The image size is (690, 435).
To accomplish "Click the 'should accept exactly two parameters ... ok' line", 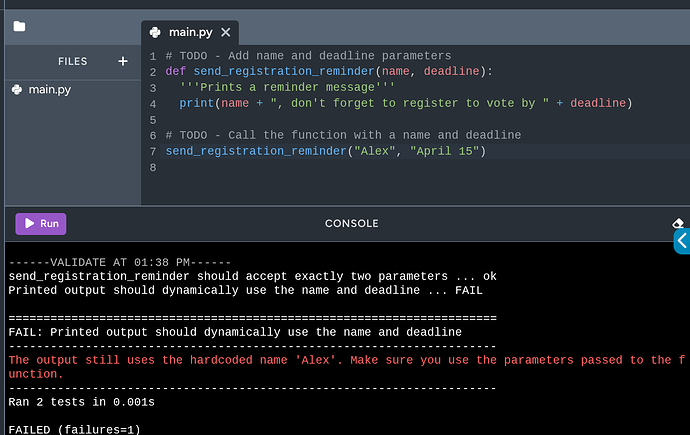I will (252, 276).
